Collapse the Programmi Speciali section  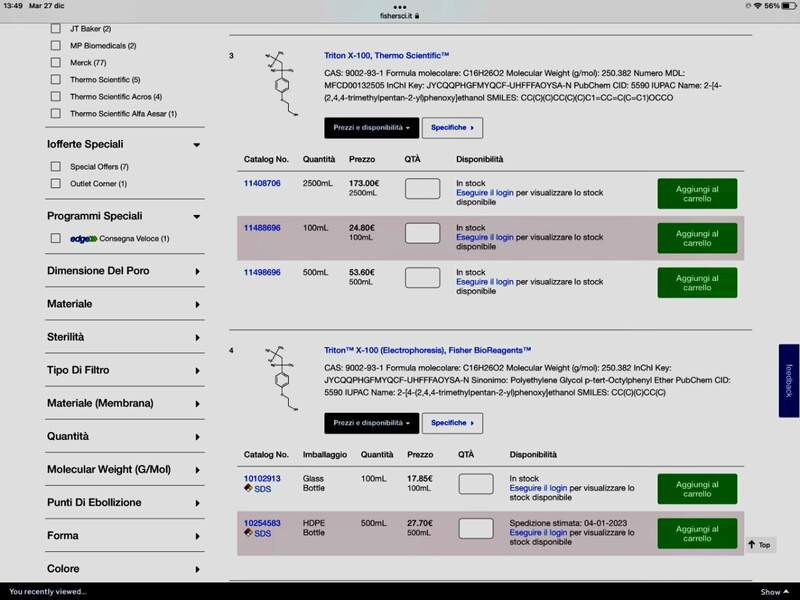coord(197,216)
